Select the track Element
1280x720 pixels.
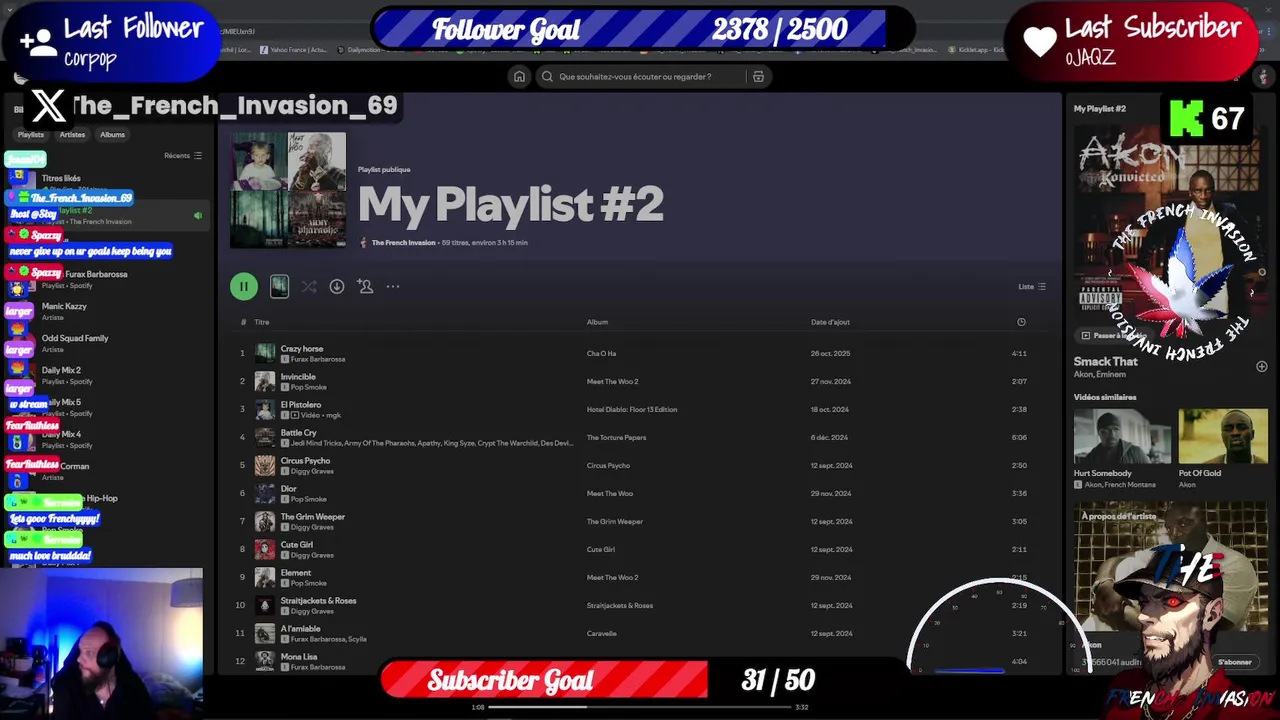click(296, 573)
